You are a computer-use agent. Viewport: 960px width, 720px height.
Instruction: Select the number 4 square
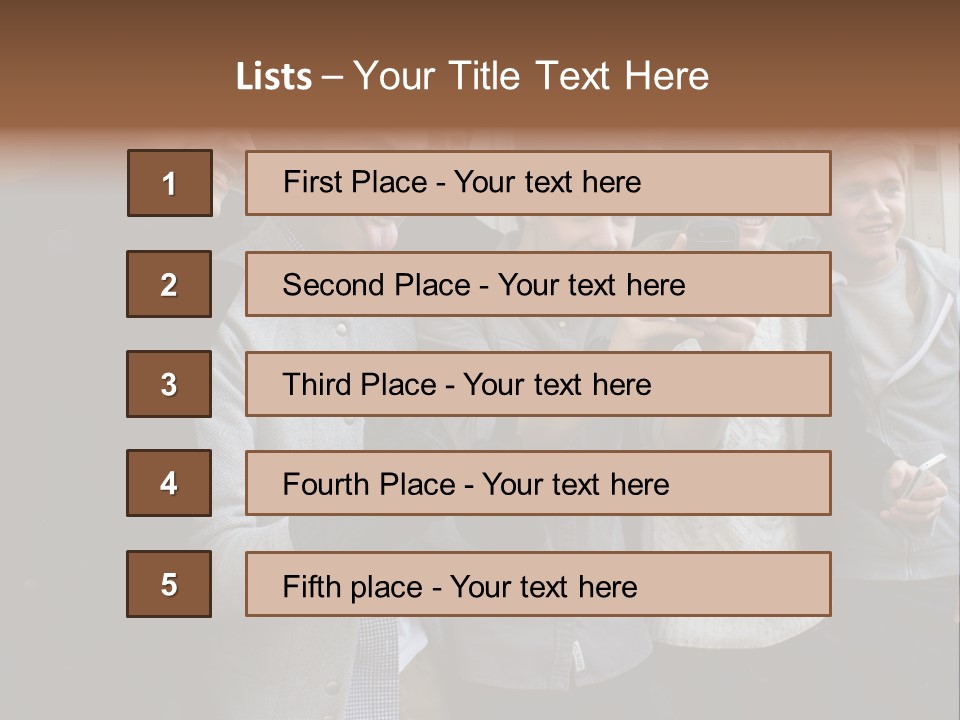click(x=169, y=483)
